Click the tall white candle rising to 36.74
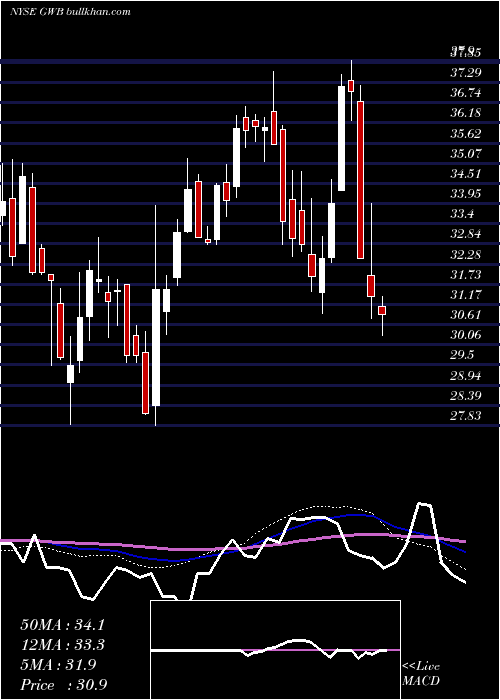500x700 pixels. [x=342, y=138]
